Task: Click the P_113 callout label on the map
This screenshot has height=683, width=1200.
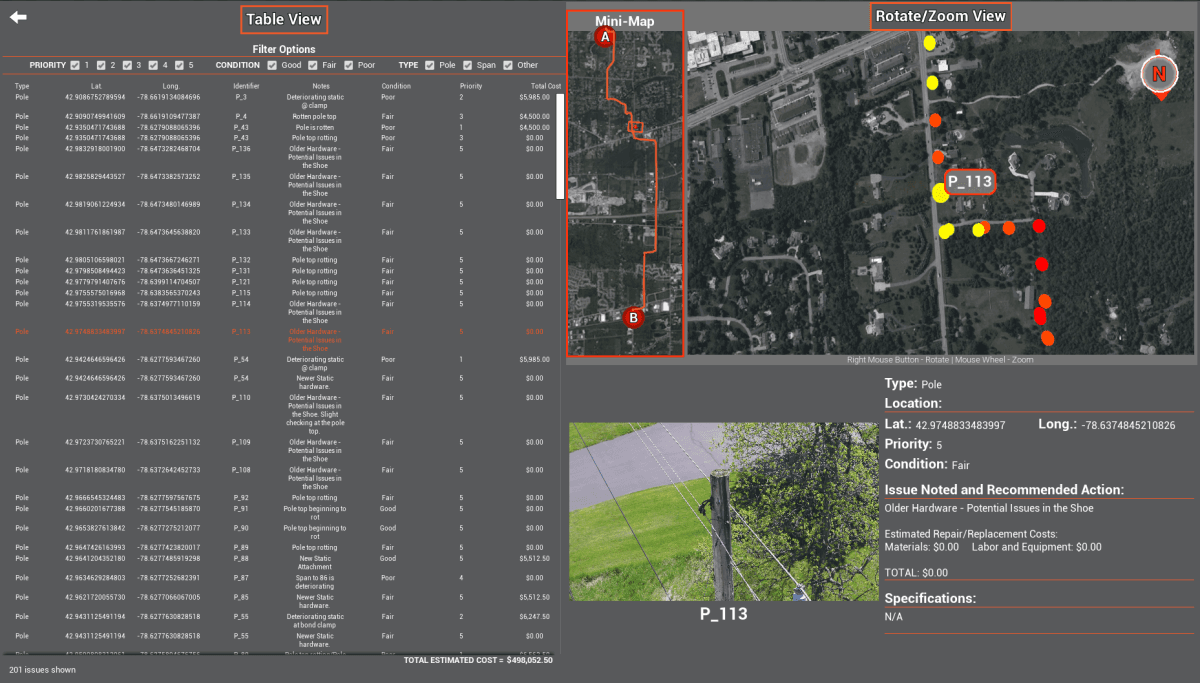Action: point(970,181)
